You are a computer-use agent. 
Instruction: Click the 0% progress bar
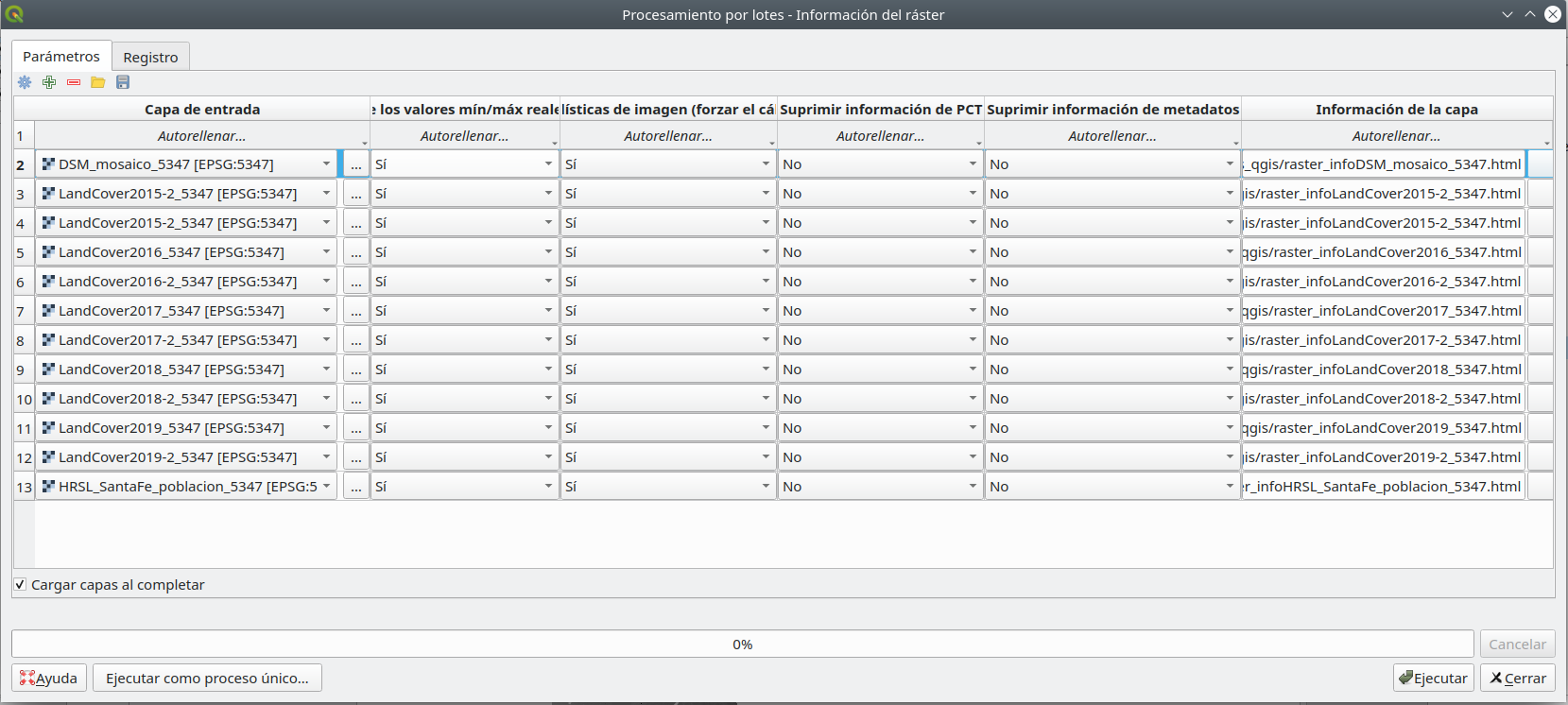tap(743, 644)
